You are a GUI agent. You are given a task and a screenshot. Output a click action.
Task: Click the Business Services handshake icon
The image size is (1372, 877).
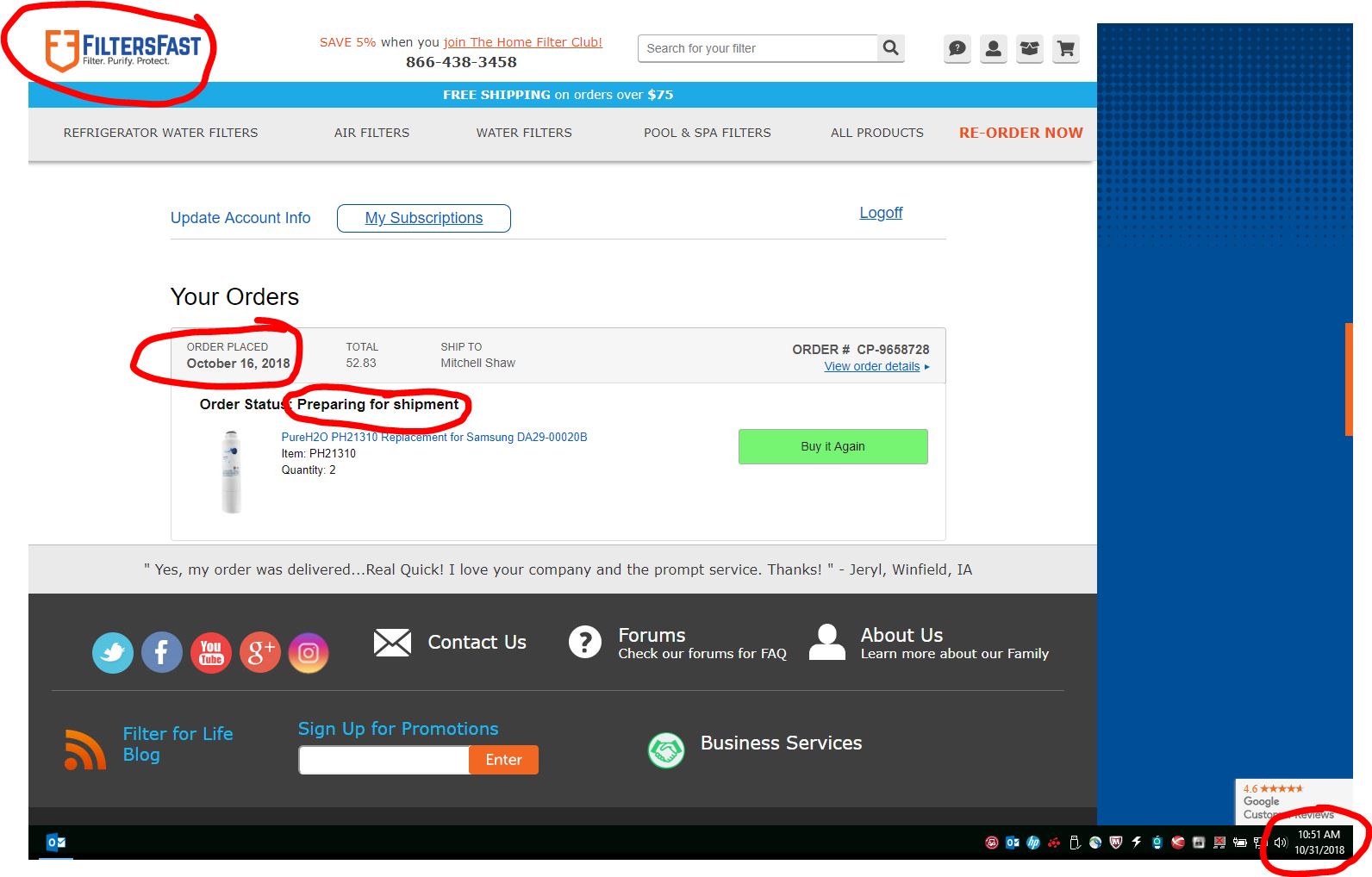[x=666, y=750]
